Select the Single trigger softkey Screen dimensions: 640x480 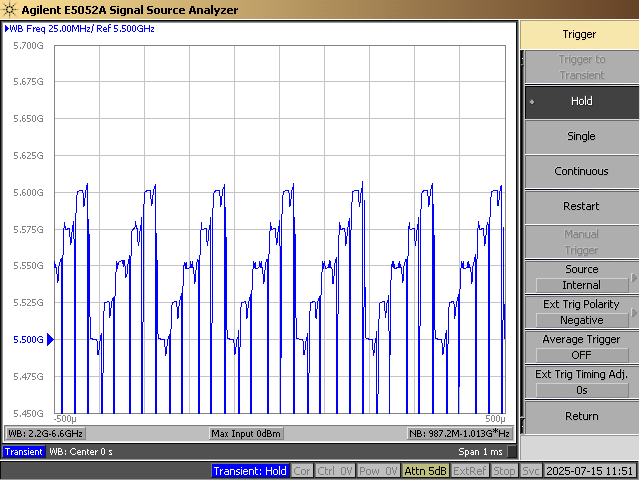tap(581, 137)
